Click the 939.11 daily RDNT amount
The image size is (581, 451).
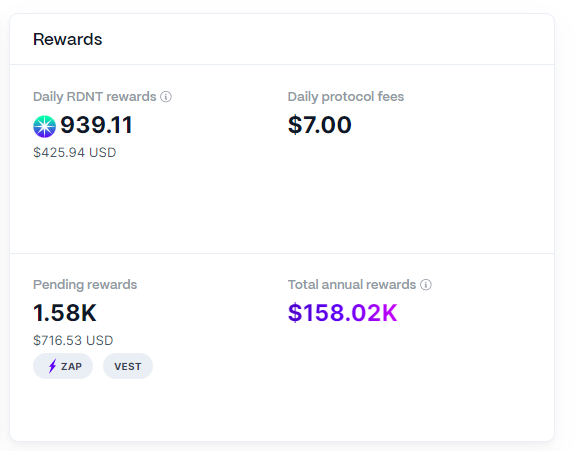coord(96,125)
